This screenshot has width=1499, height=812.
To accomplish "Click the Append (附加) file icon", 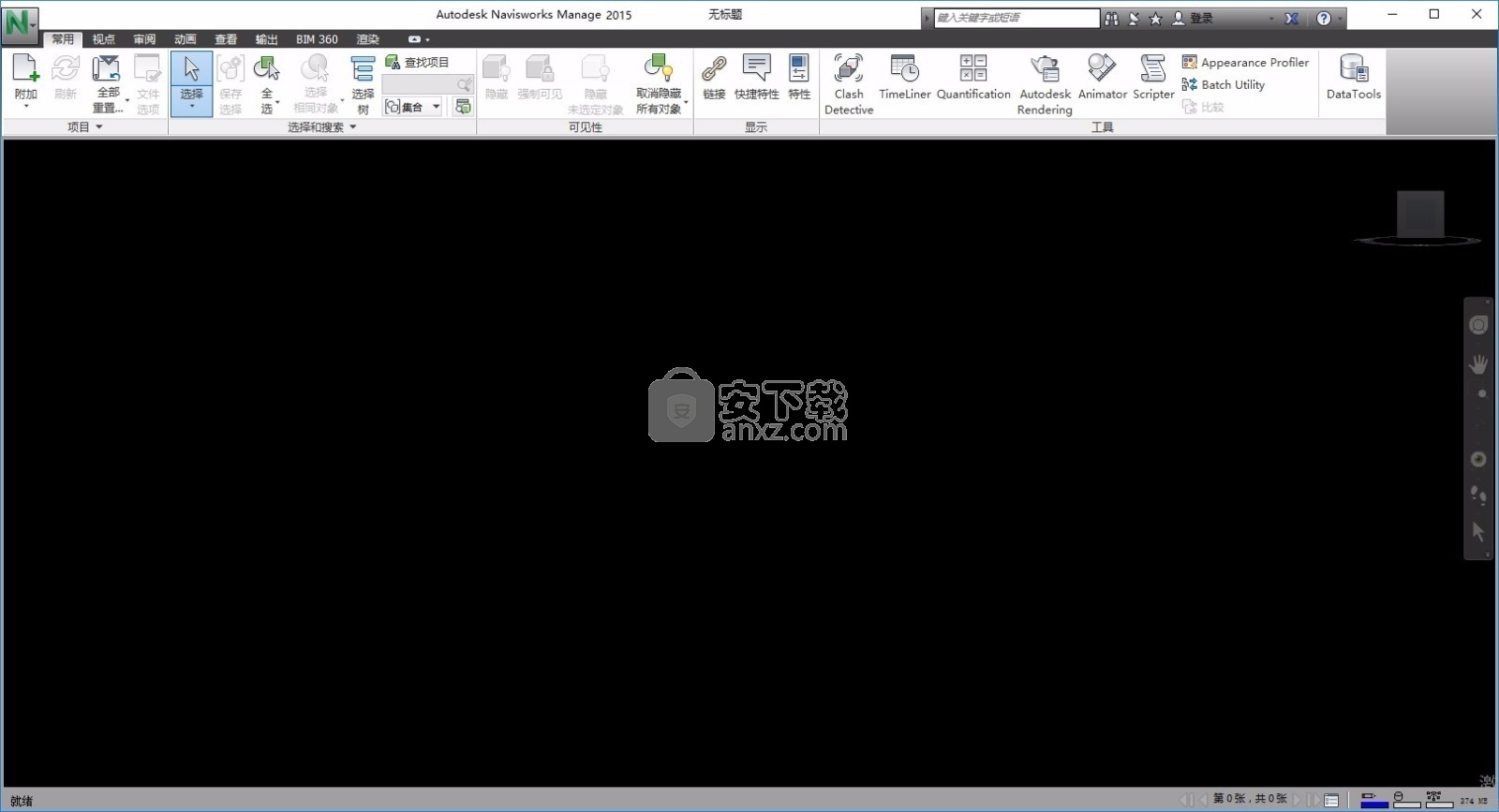I will click(25, 68).
